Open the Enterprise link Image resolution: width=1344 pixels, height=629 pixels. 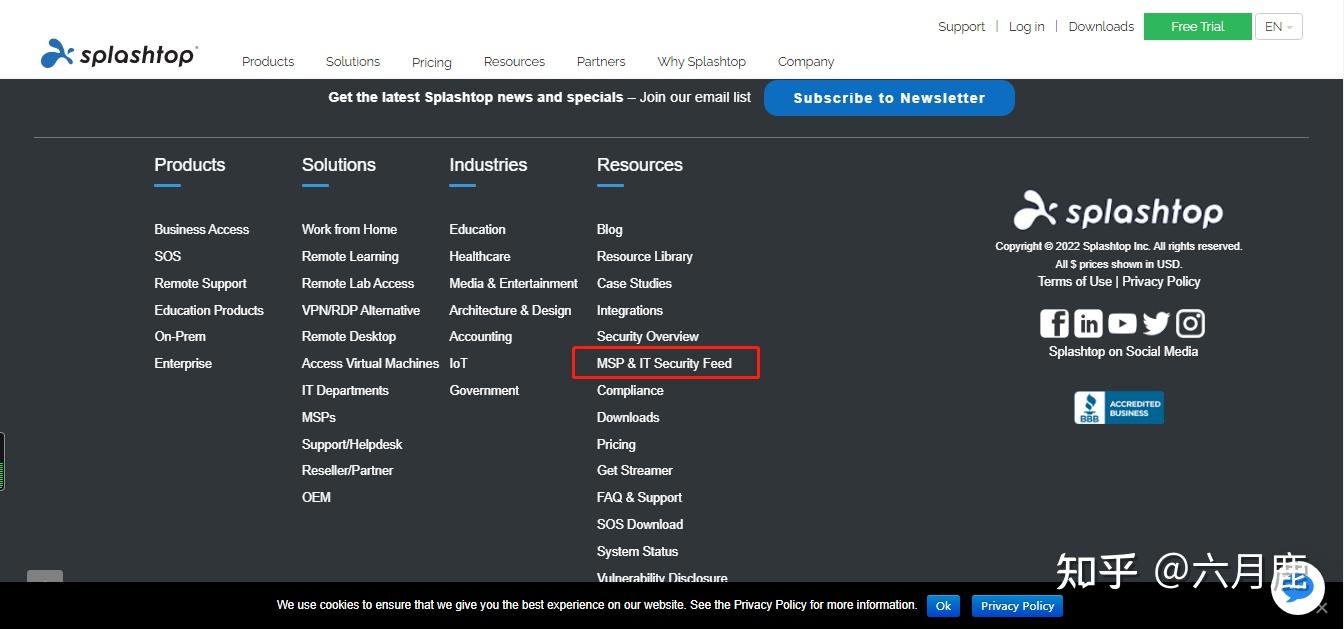pyautogui.click(x=183, y=363)
